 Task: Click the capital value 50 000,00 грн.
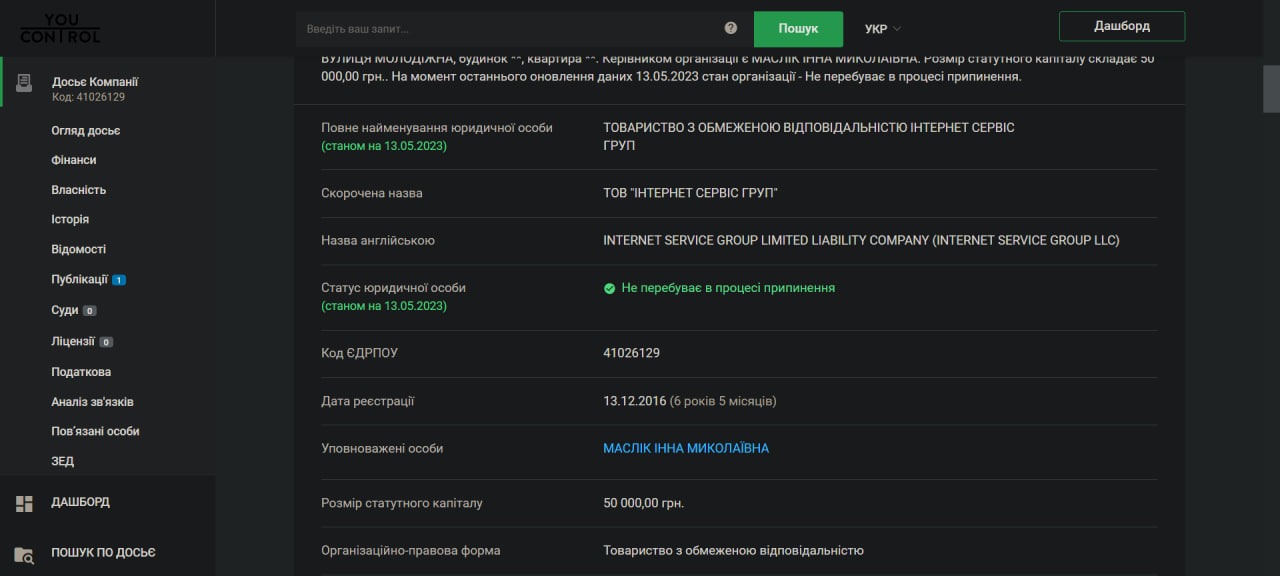coord(643,503)
